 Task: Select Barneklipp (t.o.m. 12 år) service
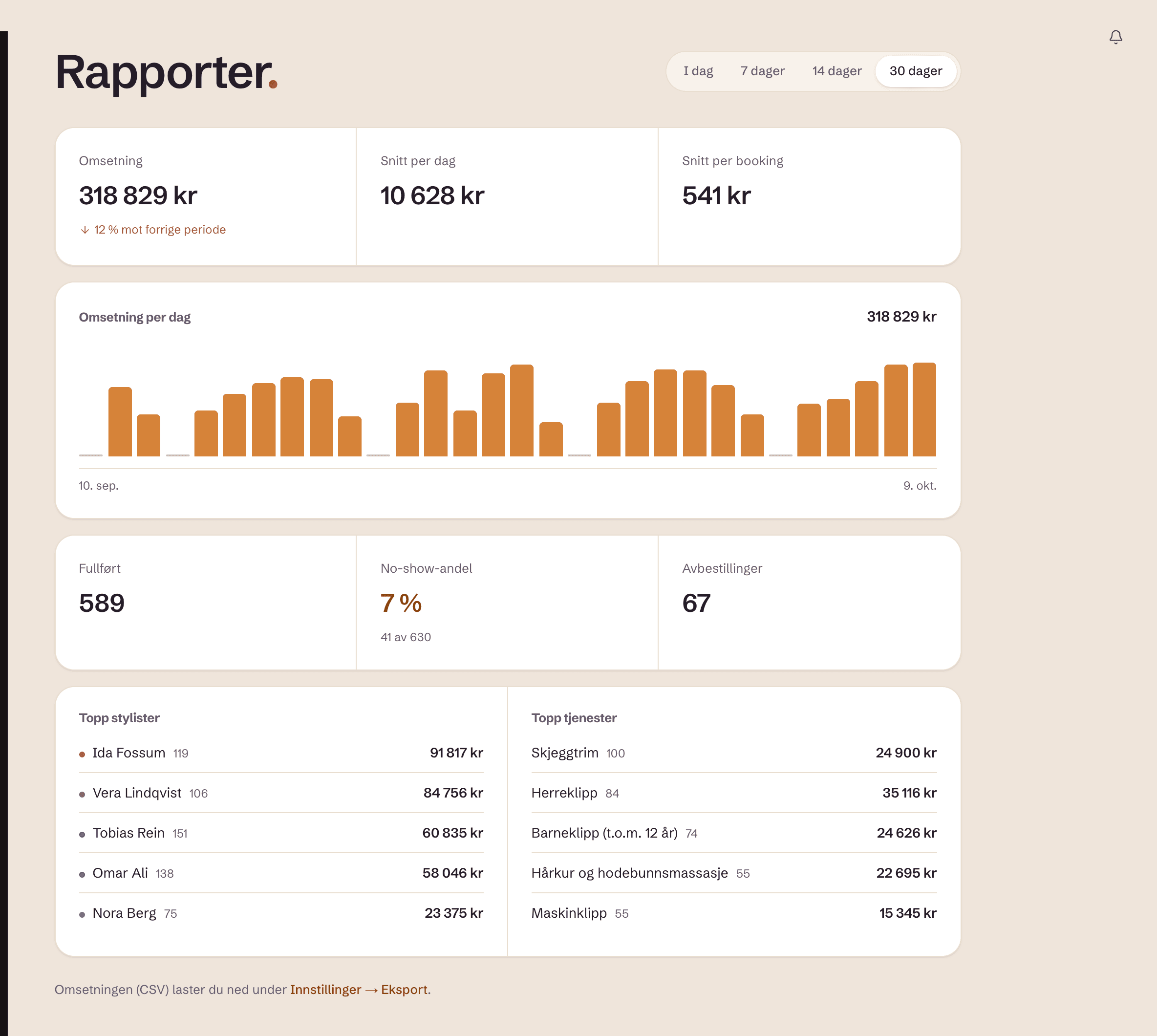point(733,833)
